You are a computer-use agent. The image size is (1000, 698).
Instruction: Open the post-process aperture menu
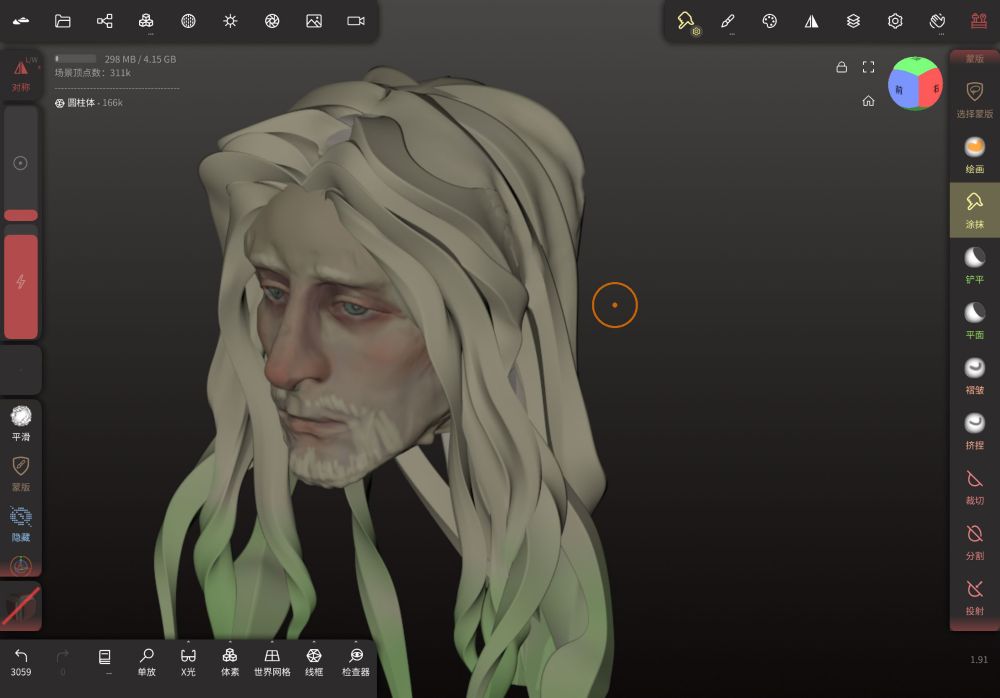(272, 21)
